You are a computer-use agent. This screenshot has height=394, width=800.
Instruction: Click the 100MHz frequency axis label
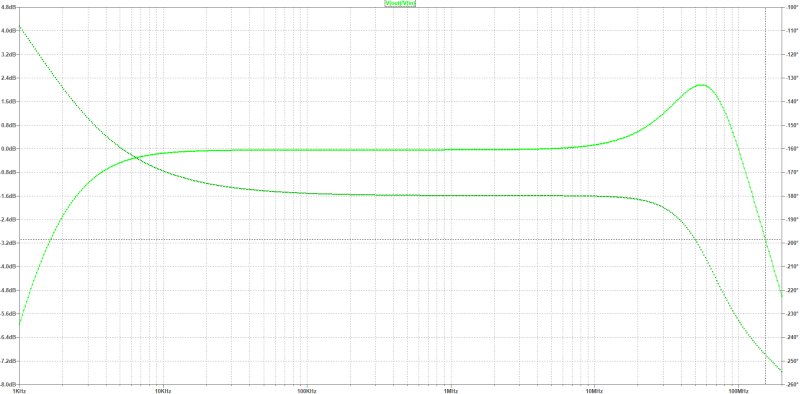tap(738, 390)
